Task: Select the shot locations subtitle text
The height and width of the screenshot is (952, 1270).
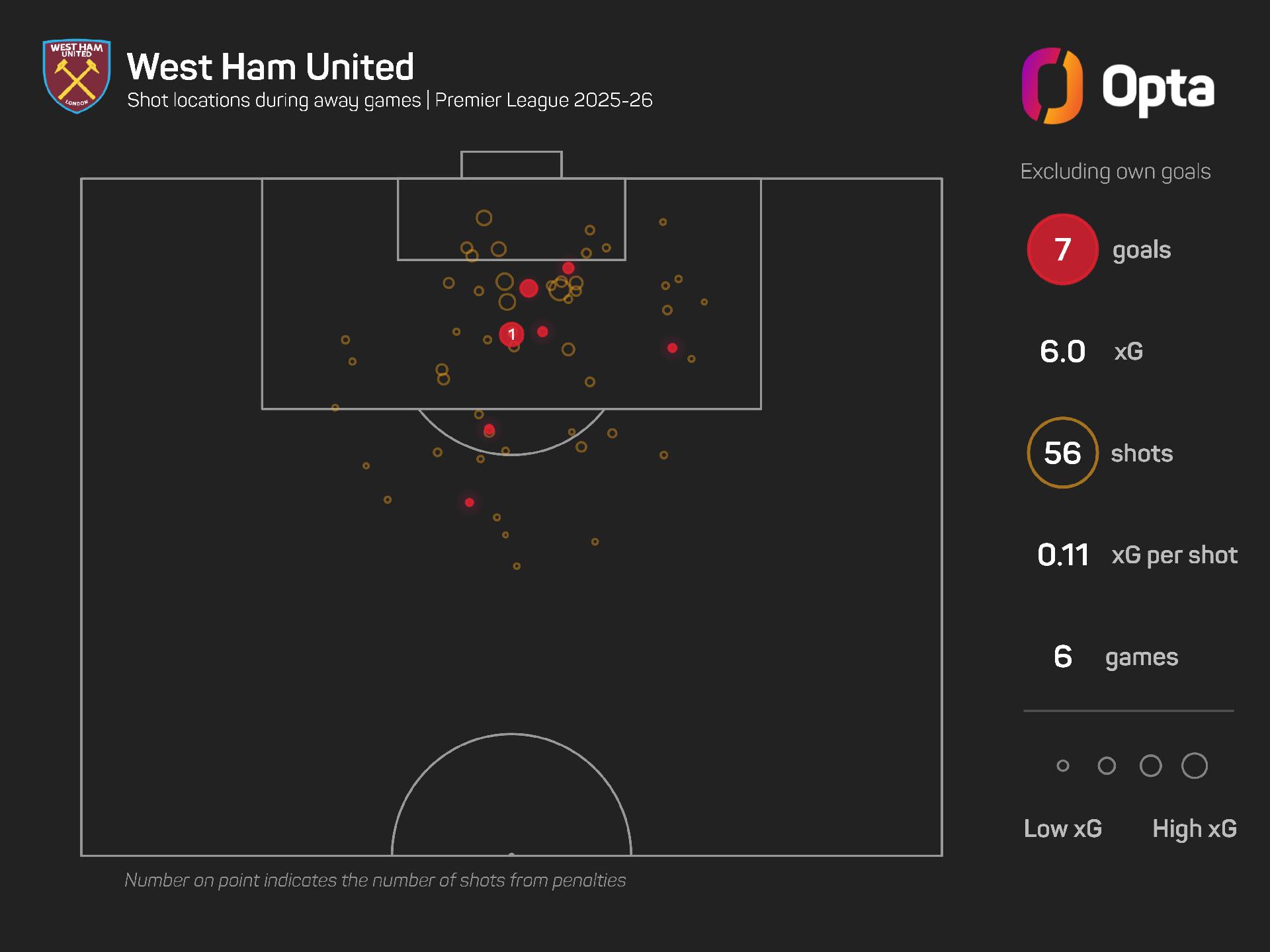Action: click(x=390, y=100)
